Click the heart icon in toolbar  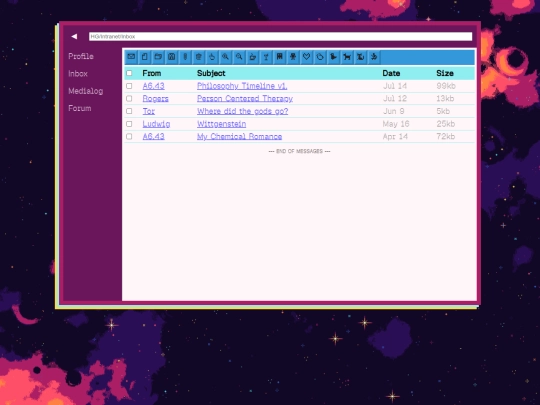[306, 57]
